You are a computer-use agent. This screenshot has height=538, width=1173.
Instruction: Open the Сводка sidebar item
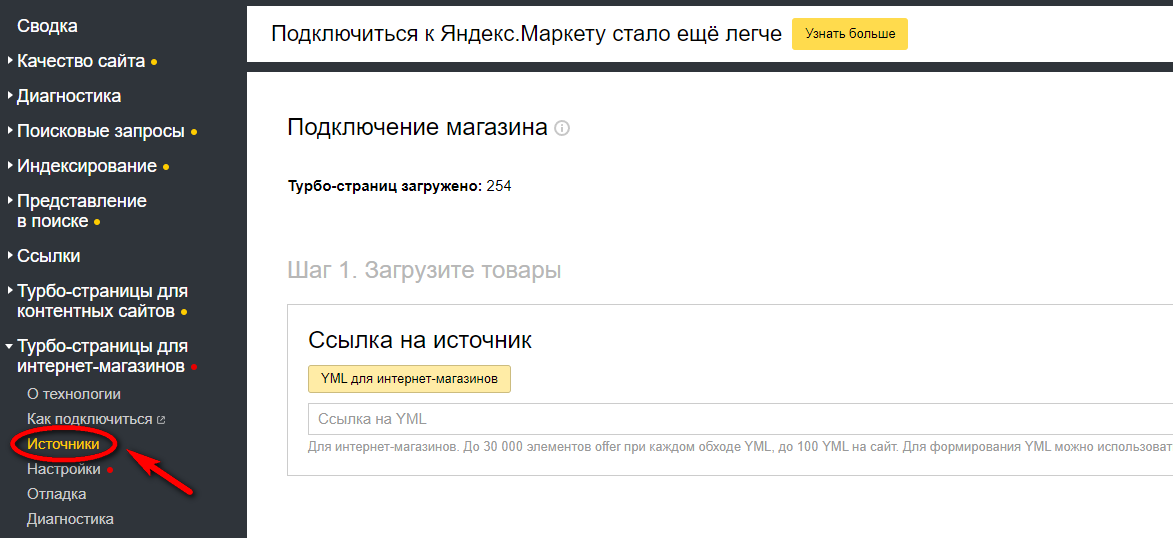click(47, 26)
